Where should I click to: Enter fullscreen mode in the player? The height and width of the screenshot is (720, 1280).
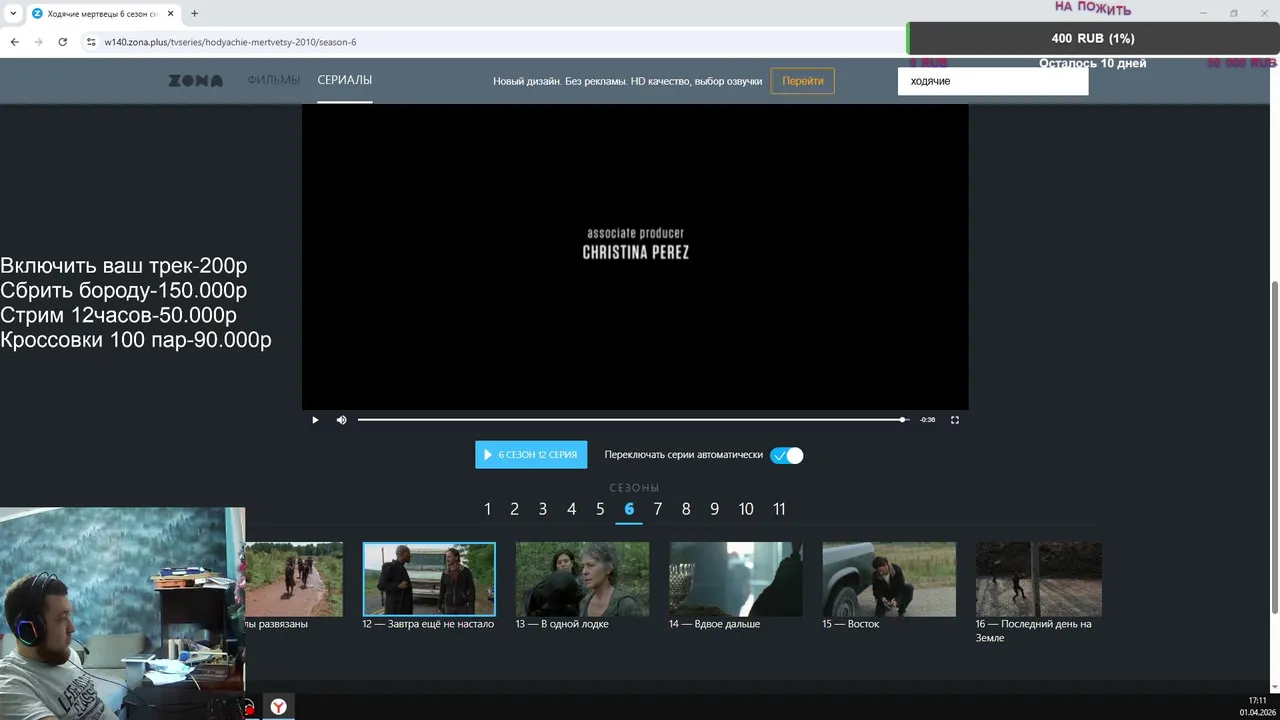(x=954, y=420)
